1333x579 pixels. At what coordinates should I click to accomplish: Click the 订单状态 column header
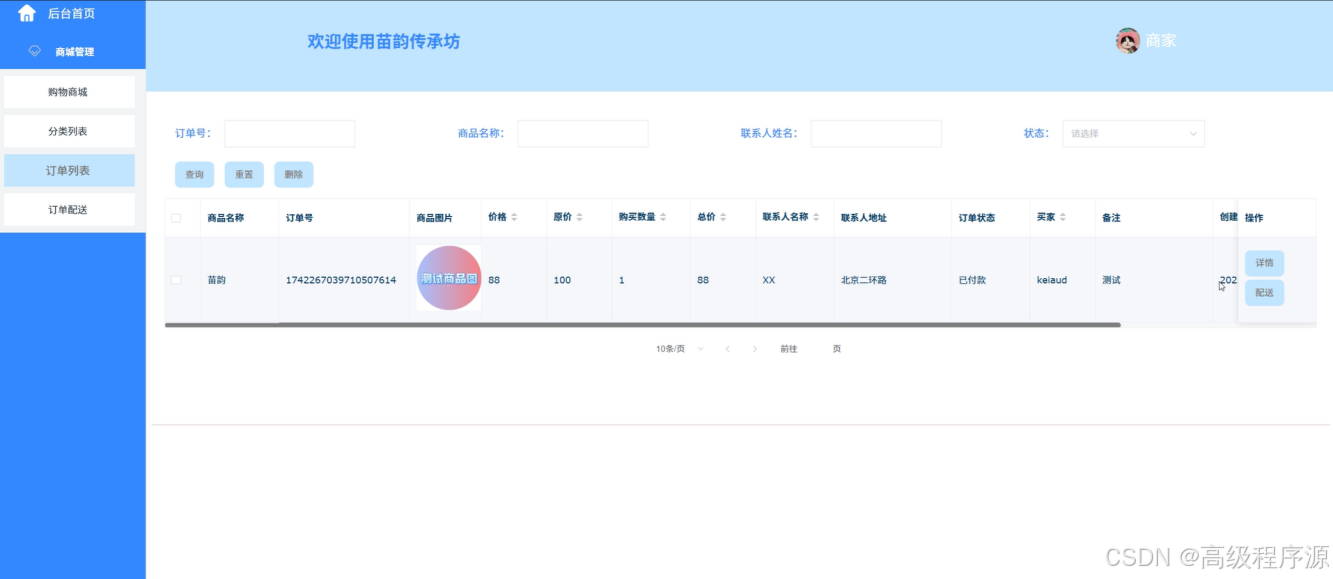pos(977,217)
